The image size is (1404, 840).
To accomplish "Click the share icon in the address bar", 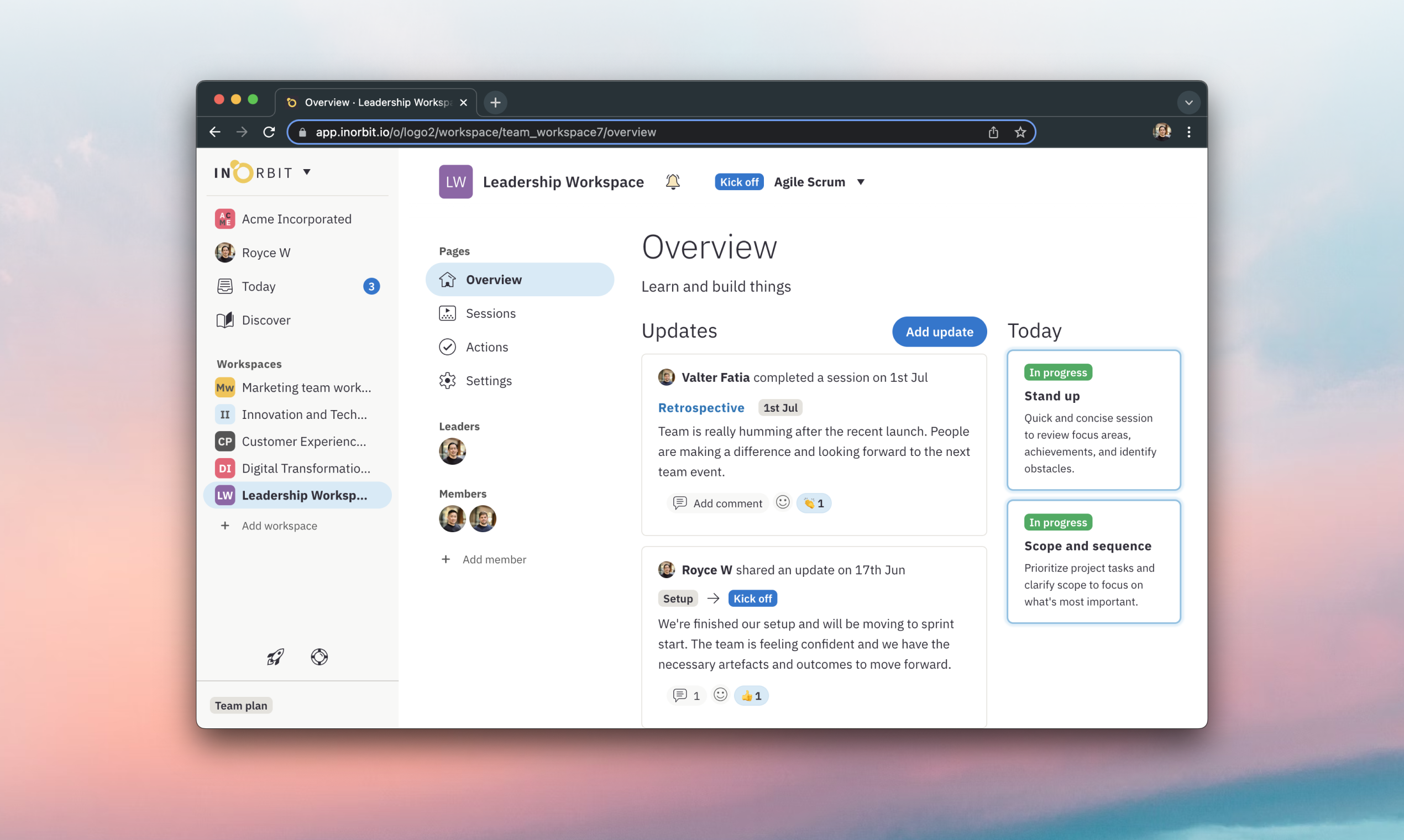I will coord(993,132).
